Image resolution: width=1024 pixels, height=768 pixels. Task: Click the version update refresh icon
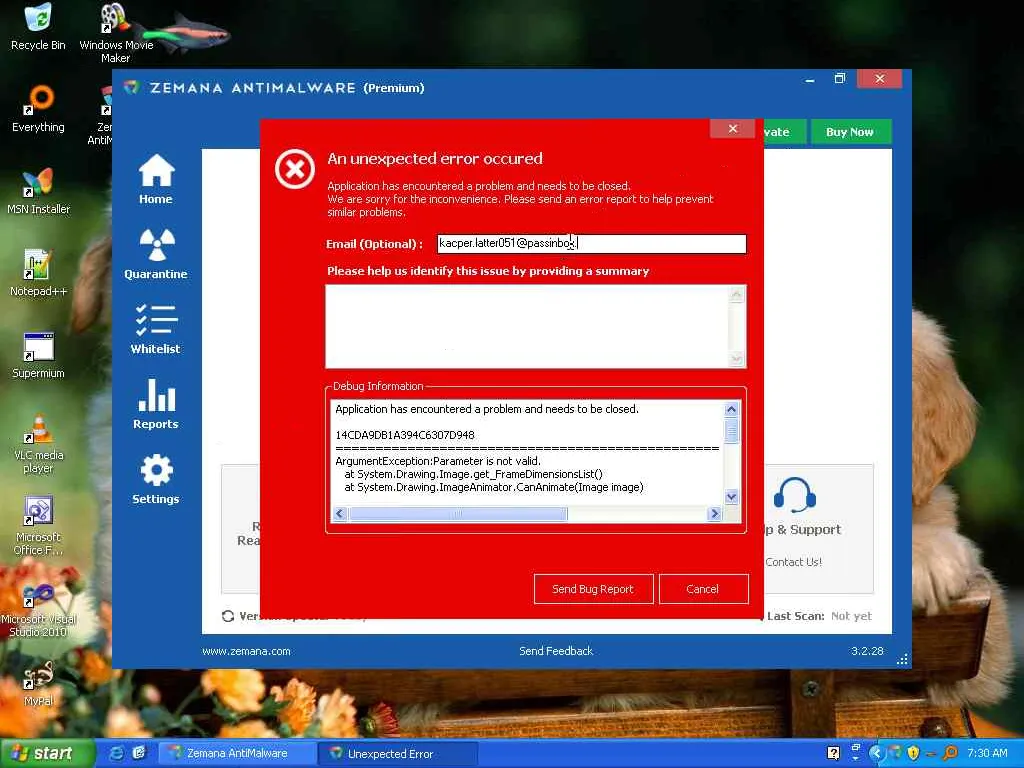tap(228, 616)
